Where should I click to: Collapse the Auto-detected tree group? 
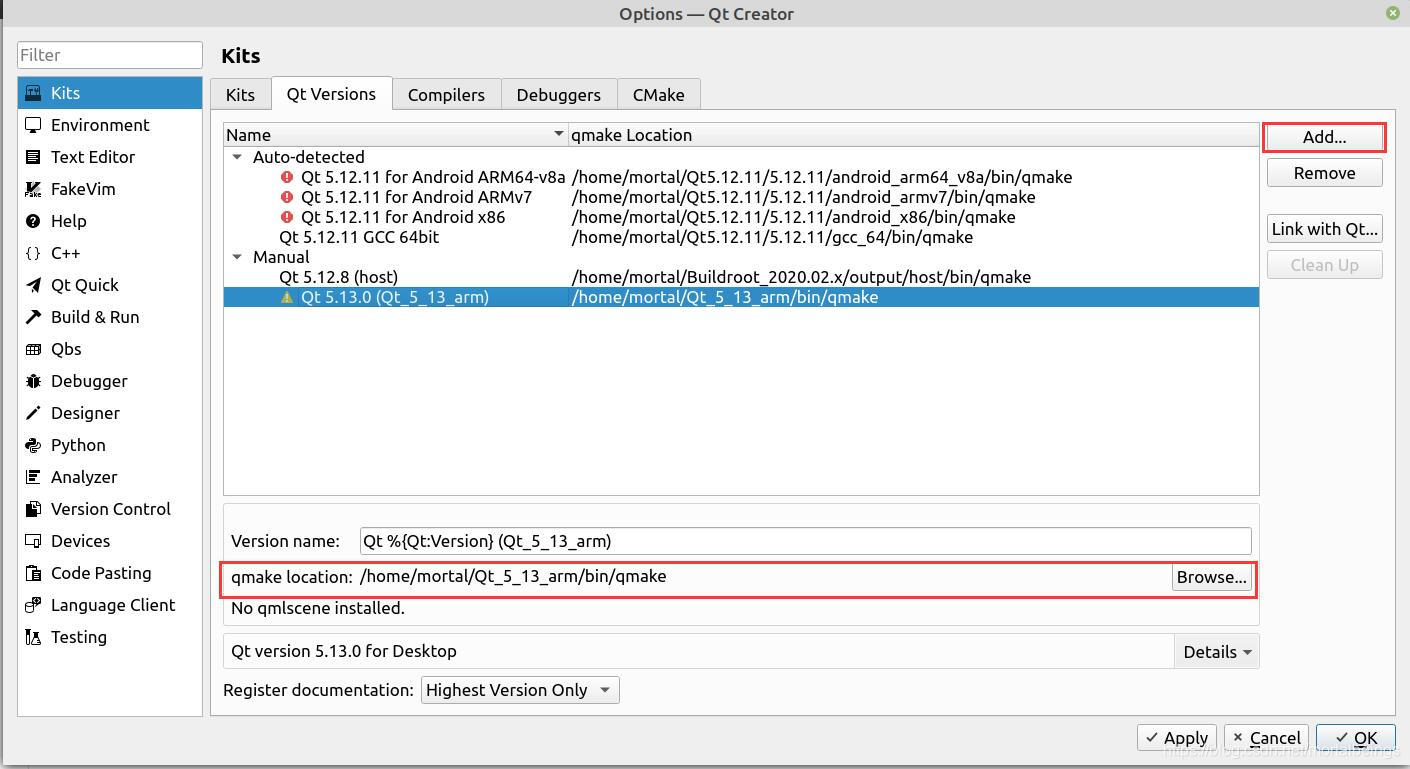[237, 157]
